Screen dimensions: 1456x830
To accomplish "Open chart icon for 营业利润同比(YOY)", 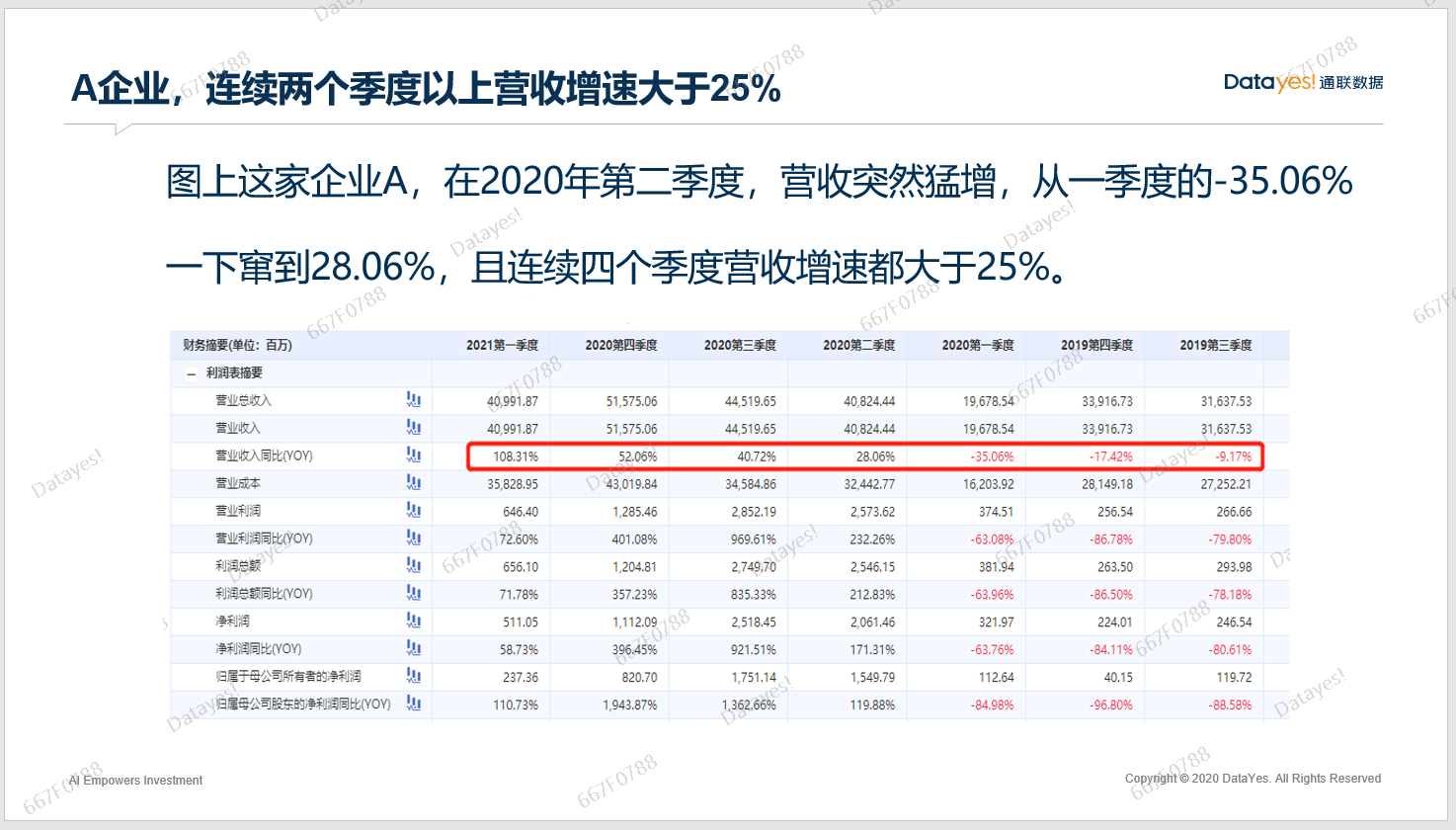I will (x=413, y=539).
